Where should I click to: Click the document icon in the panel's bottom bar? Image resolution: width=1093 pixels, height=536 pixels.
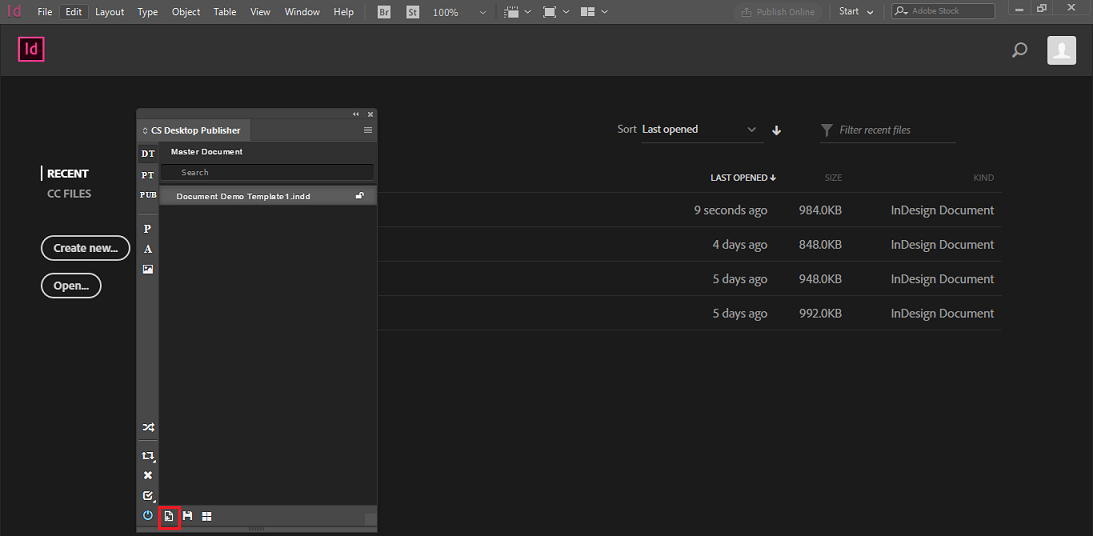tap(169, 516)
